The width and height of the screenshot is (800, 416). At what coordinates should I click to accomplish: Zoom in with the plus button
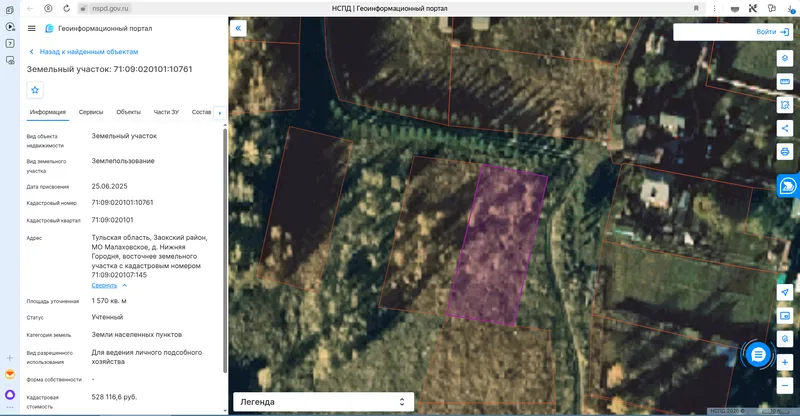(x=785, y=362)
